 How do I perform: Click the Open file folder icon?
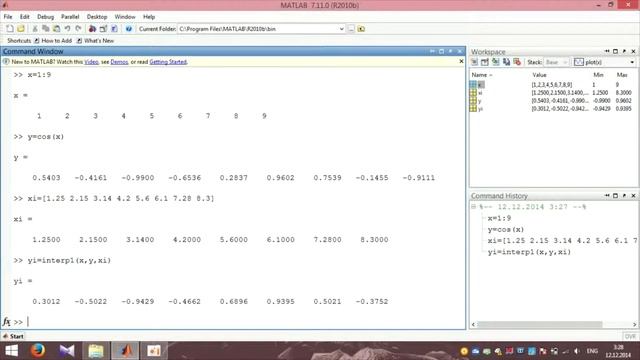point(21,29)
